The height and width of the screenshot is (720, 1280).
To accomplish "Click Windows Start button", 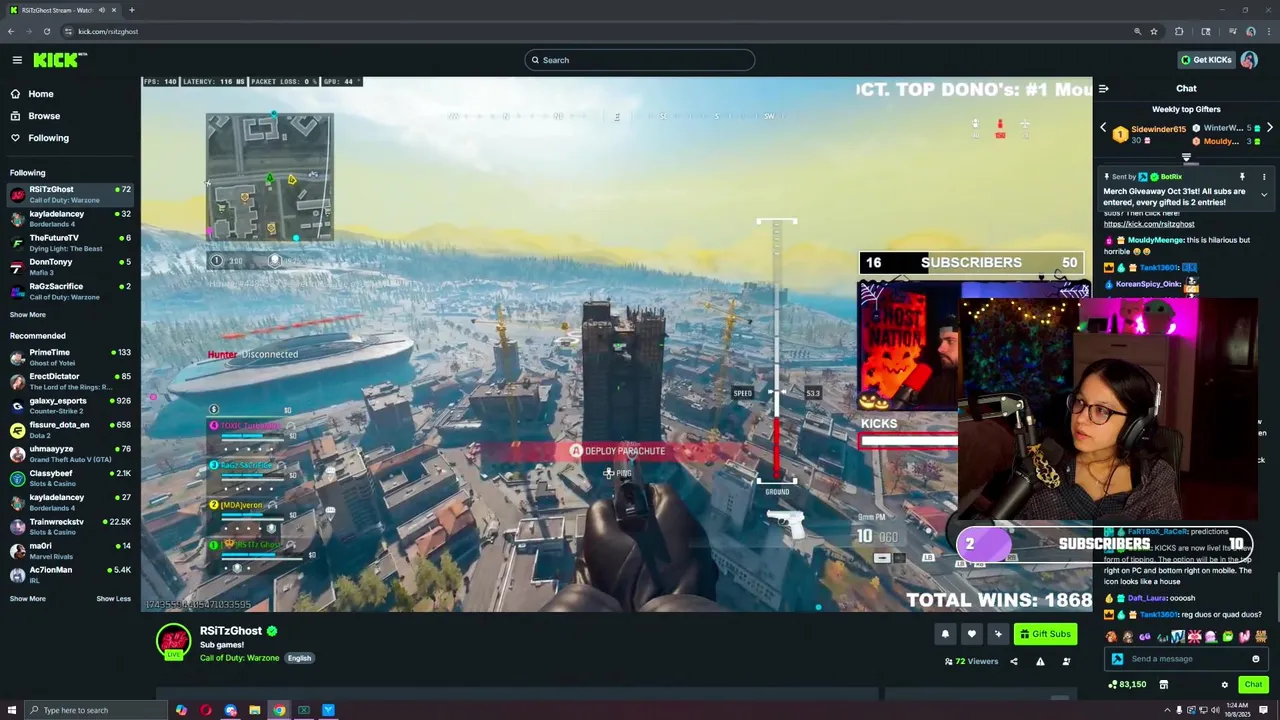I will pos(10,710).
